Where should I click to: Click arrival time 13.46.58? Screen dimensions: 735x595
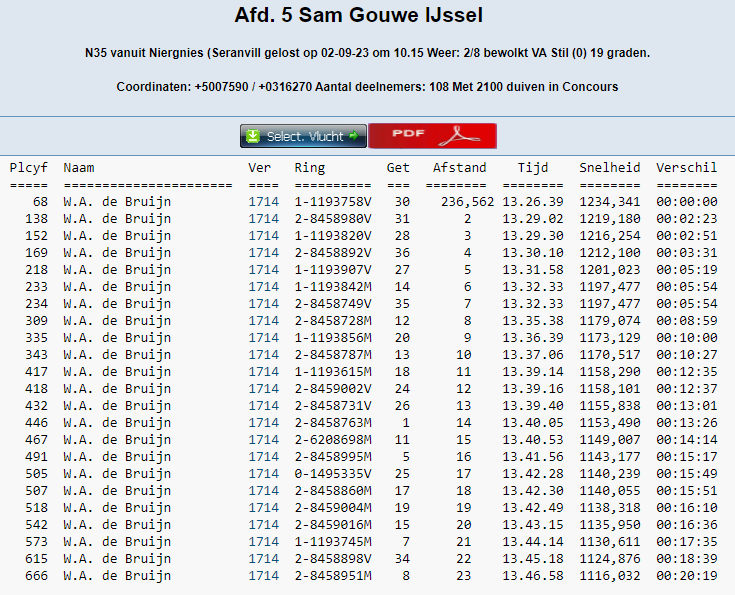click(x=532, y=576)
